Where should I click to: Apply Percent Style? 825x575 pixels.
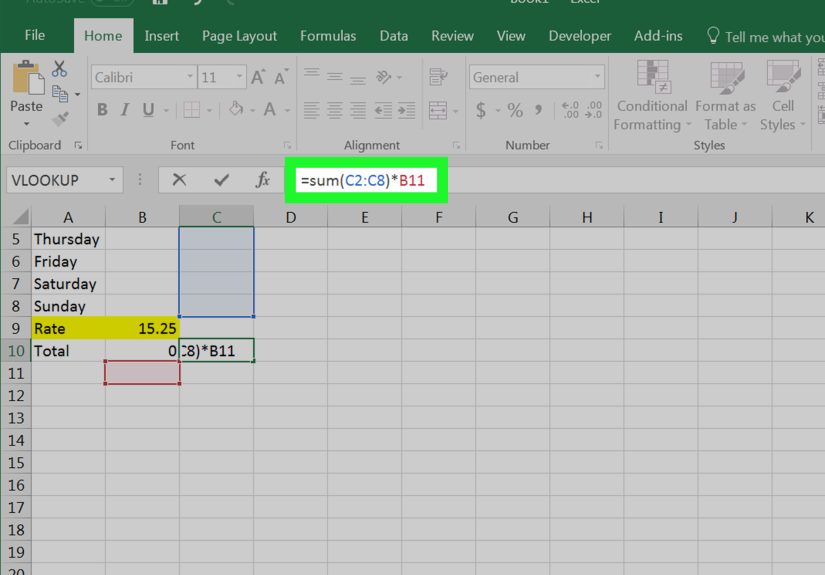[515, 110]
